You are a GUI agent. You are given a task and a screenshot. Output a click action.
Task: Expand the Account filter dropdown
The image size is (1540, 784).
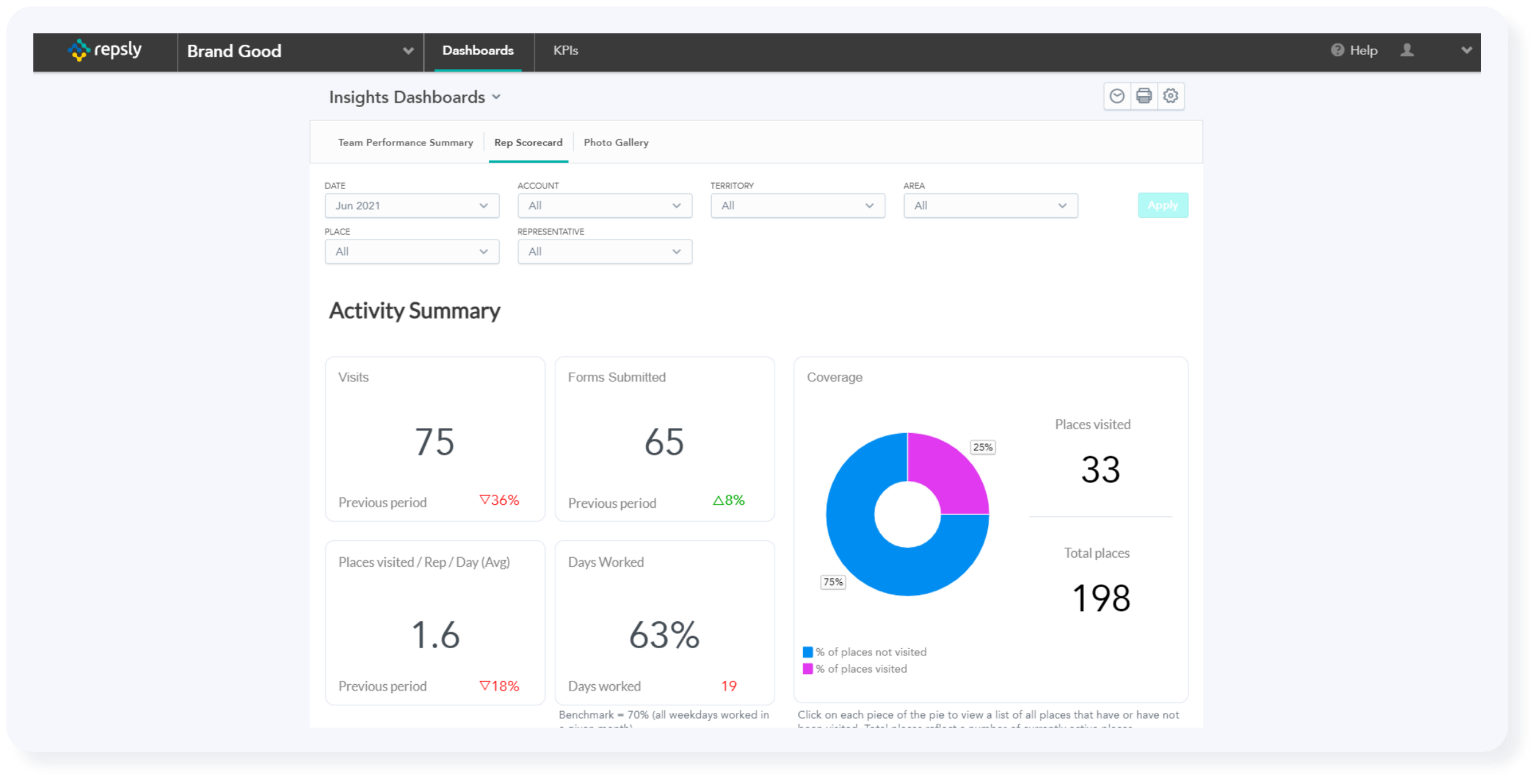point(604,206)
